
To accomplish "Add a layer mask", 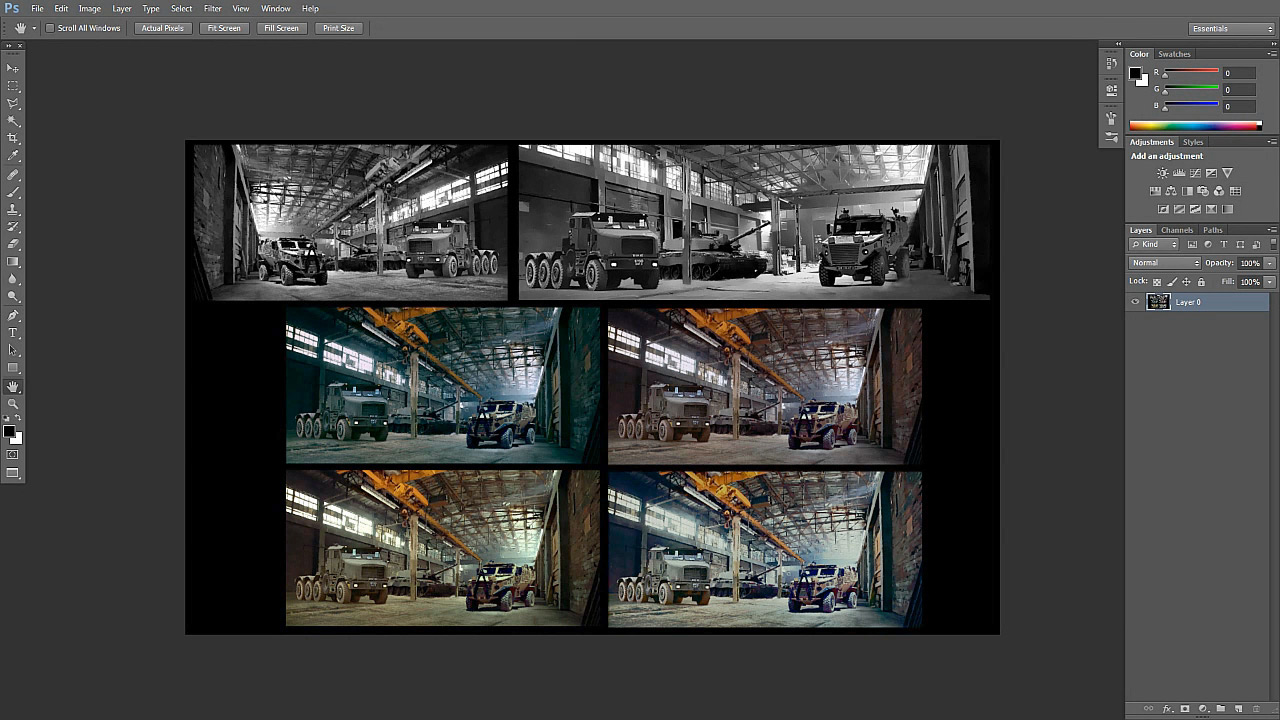I will click(x=1185, y=709).
